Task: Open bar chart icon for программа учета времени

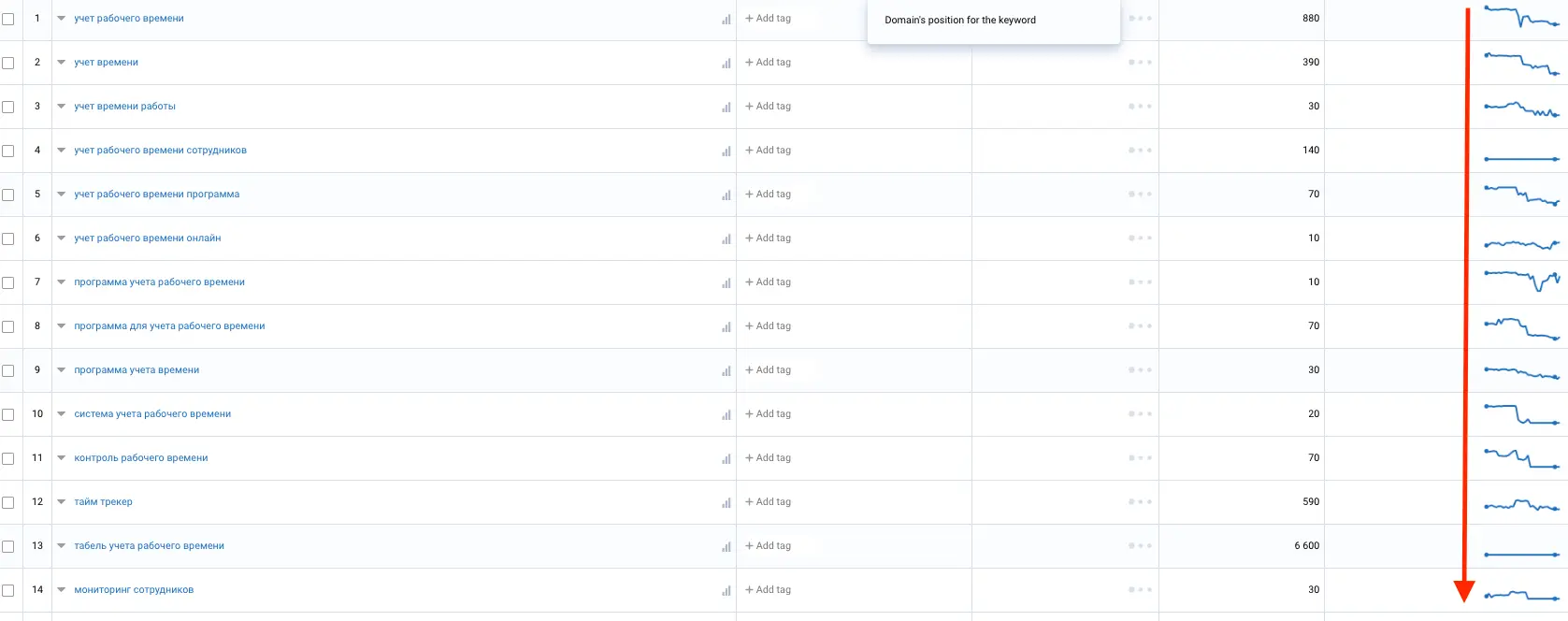Action: click(726, 371)
